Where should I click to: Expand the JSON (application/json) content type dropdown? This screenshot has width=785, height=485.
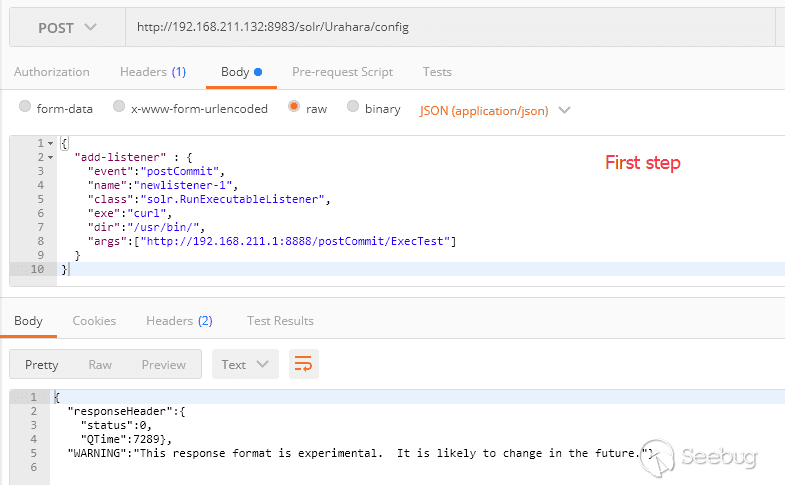495,110
